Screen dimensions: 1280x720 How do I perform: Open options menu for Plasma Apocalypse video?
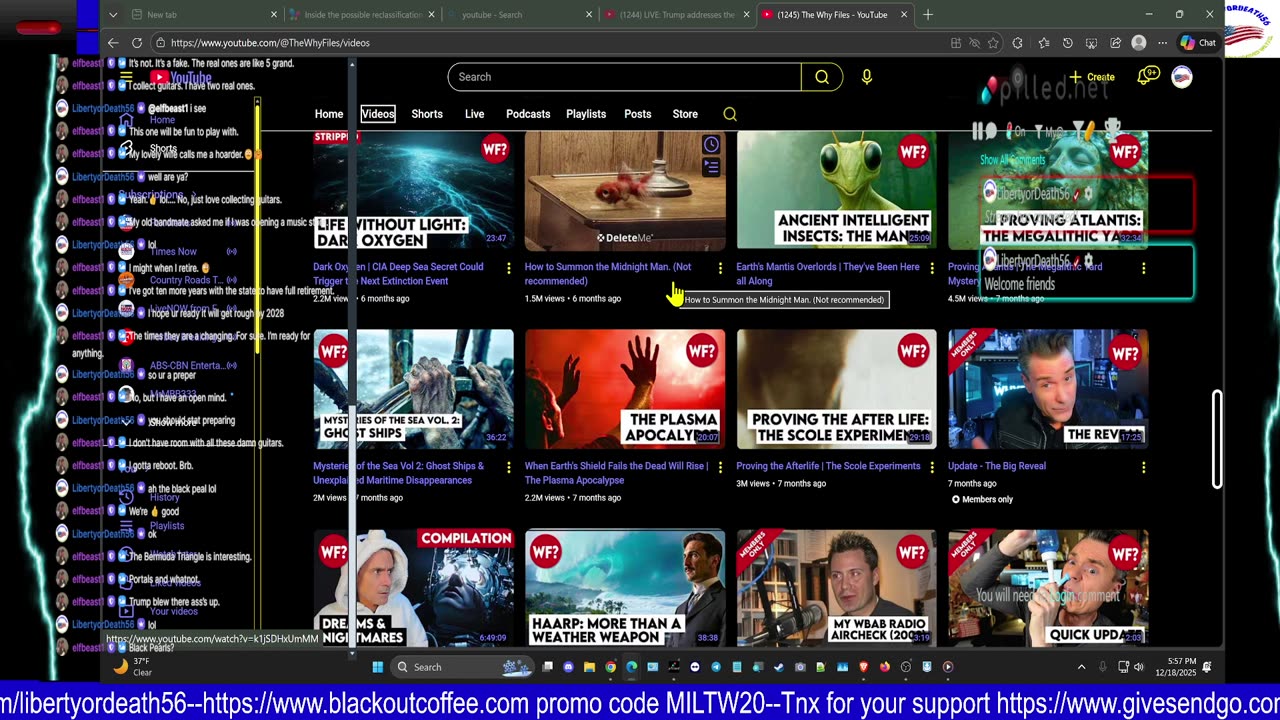tap(720, 467)
